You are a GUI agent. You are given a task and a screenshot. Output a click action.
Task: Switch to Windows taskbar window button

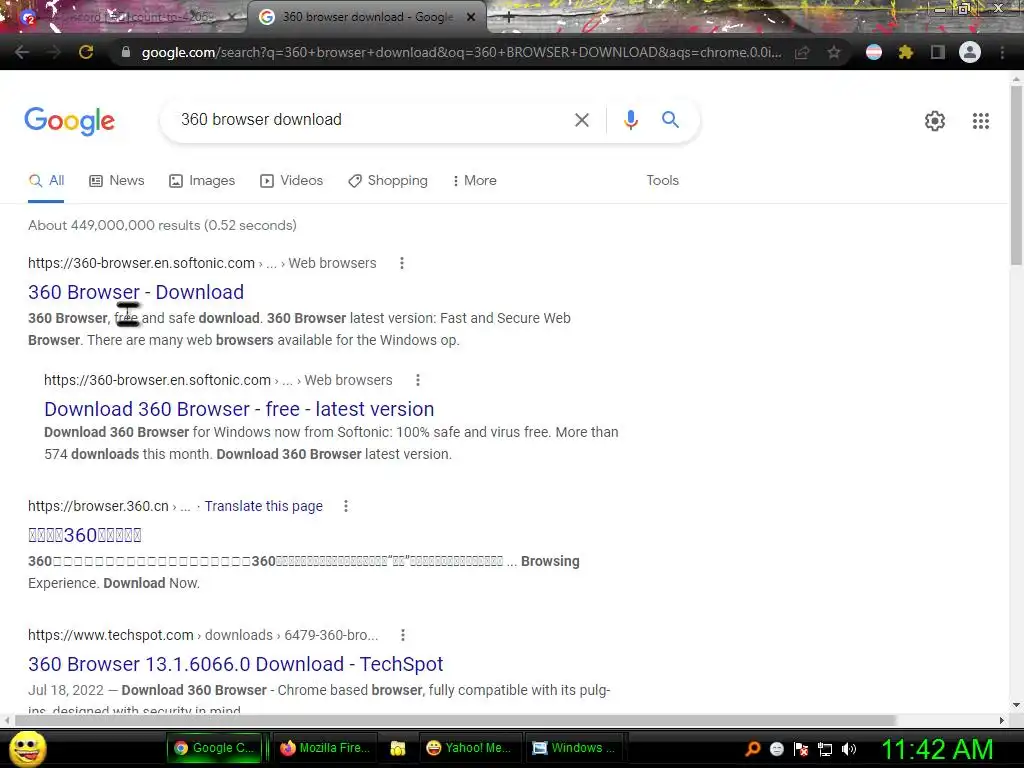[574, 748]
